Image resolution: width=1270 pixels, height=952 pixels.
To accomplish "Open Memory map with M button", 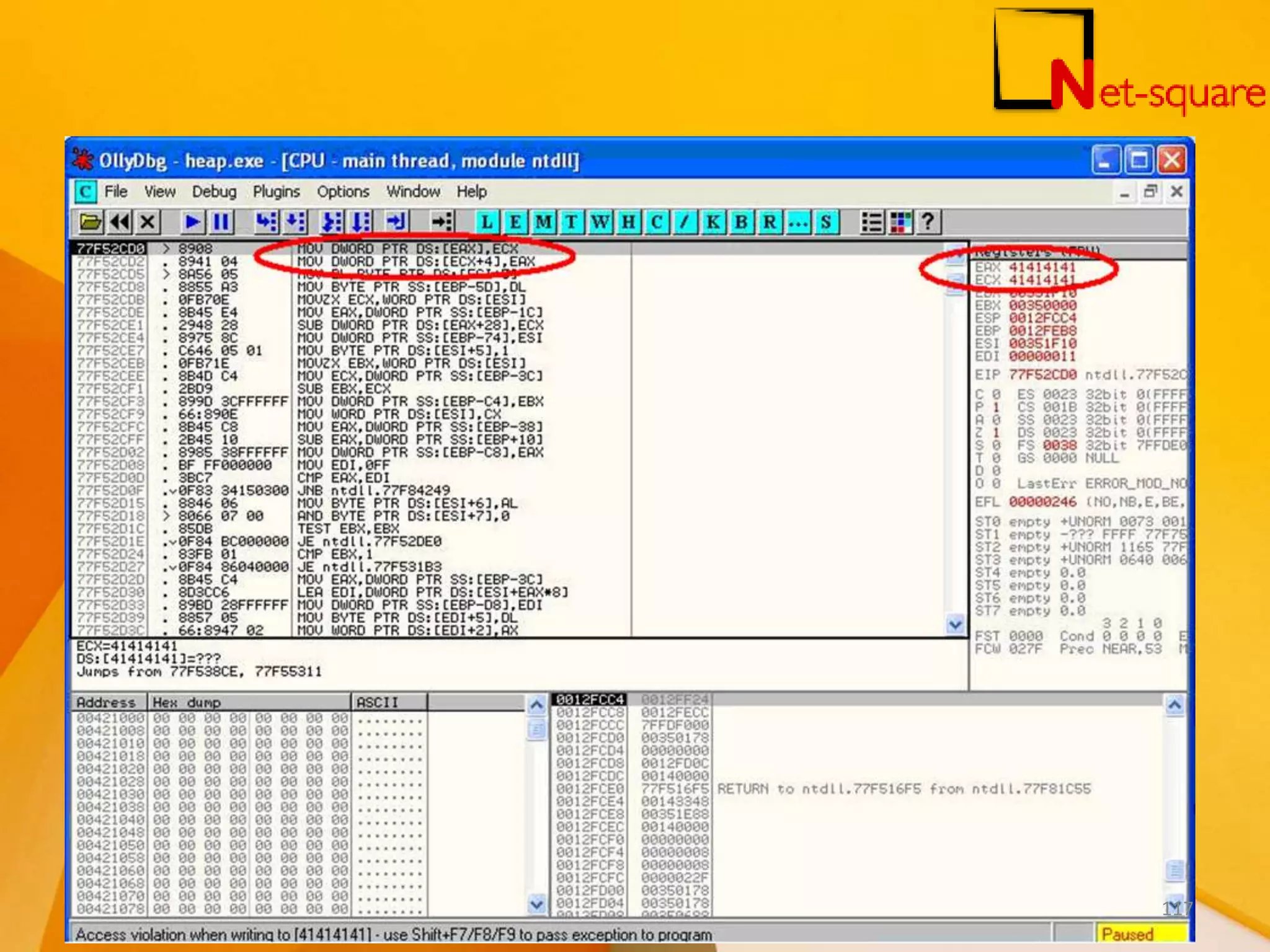I will click(543, 222).
